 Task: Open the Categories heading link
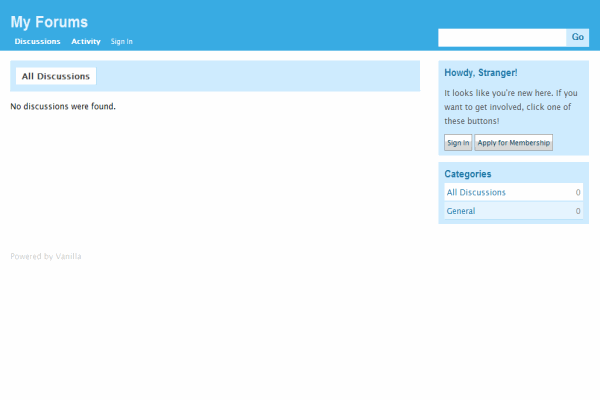pos(468,174)
